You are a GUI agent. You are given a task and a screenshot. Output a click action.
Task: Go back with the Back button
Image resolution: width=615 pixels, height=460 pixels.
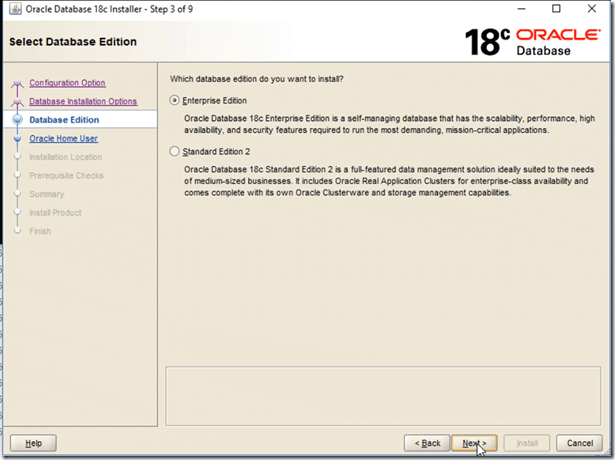pos(426,442)
